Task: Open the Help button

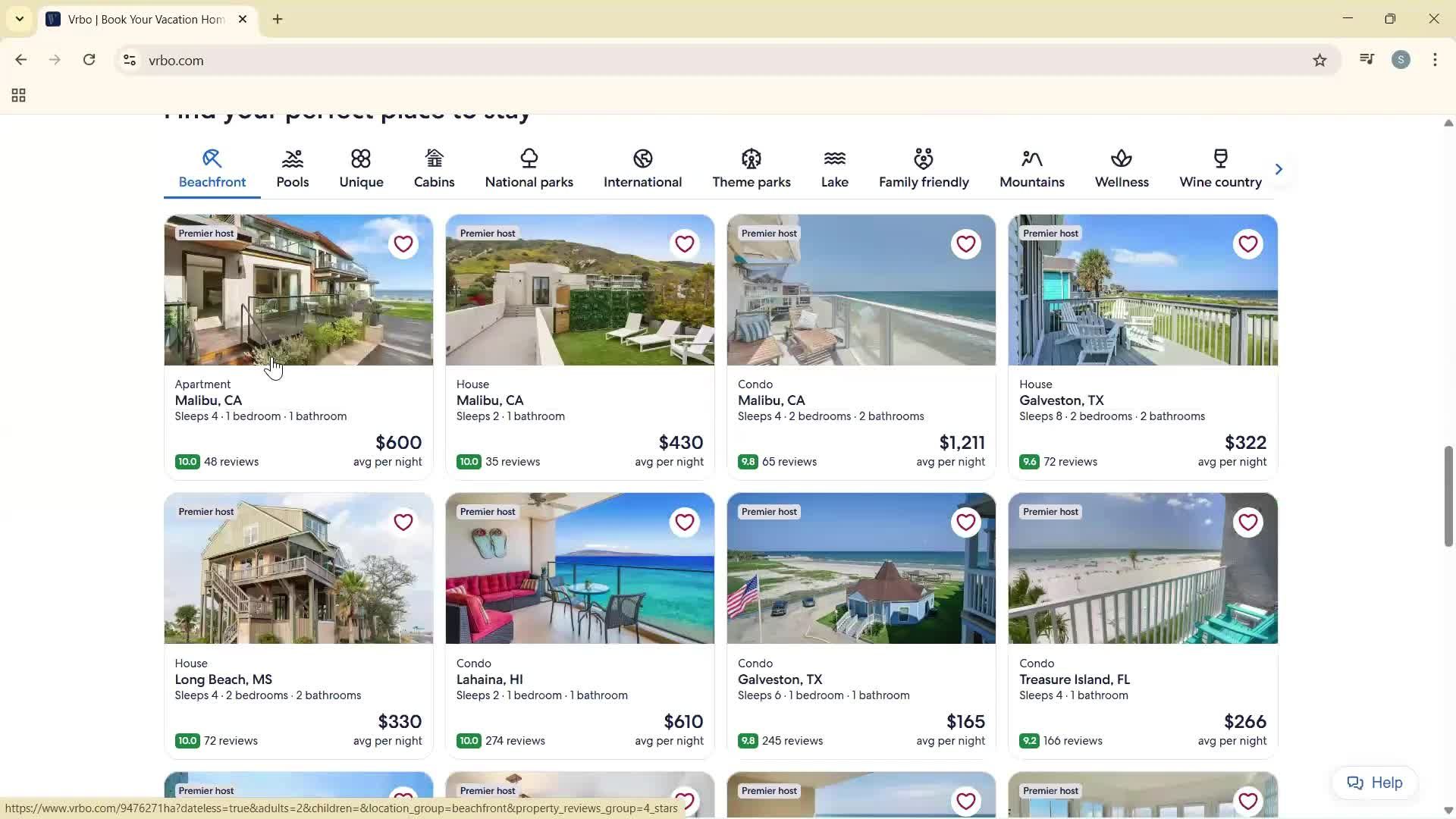Action: [x=1374, y=782]
